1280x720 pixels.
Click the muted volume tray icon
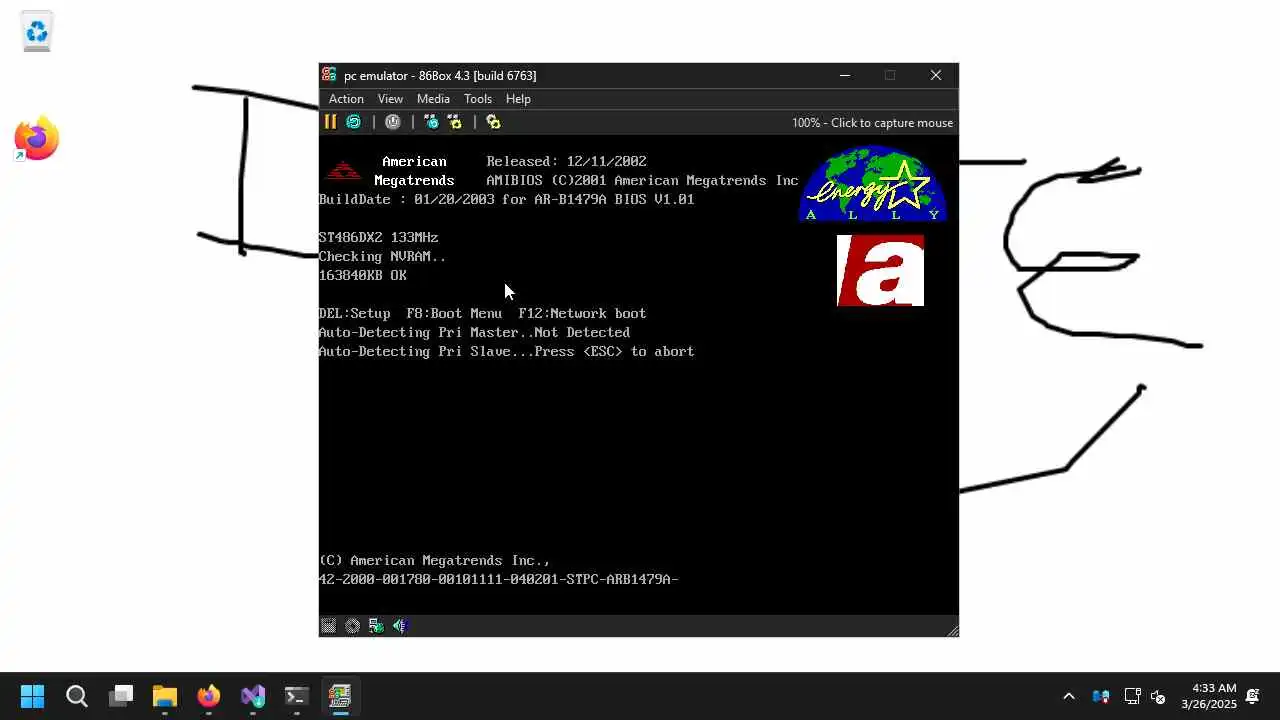(x=1158, y=696)
